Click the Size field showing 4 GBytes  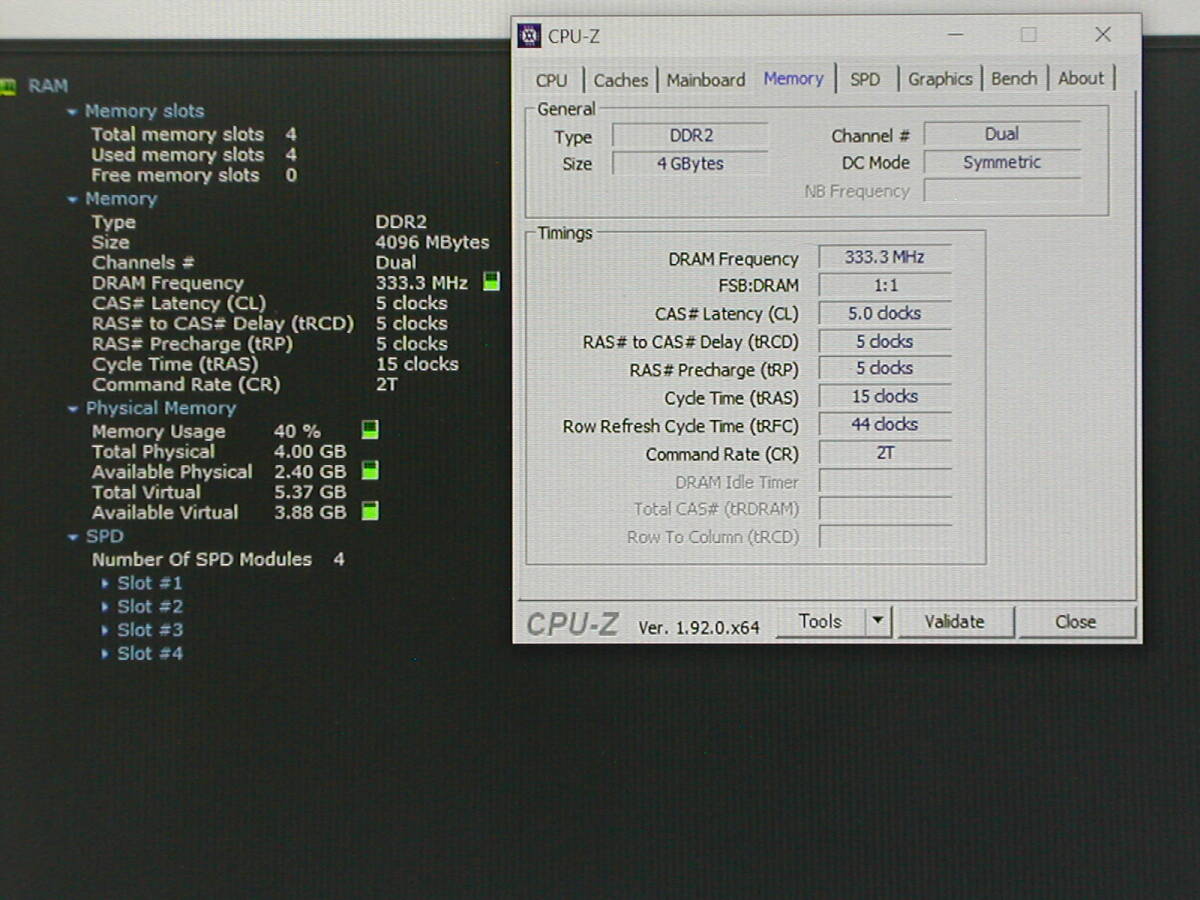click(690, 163)
